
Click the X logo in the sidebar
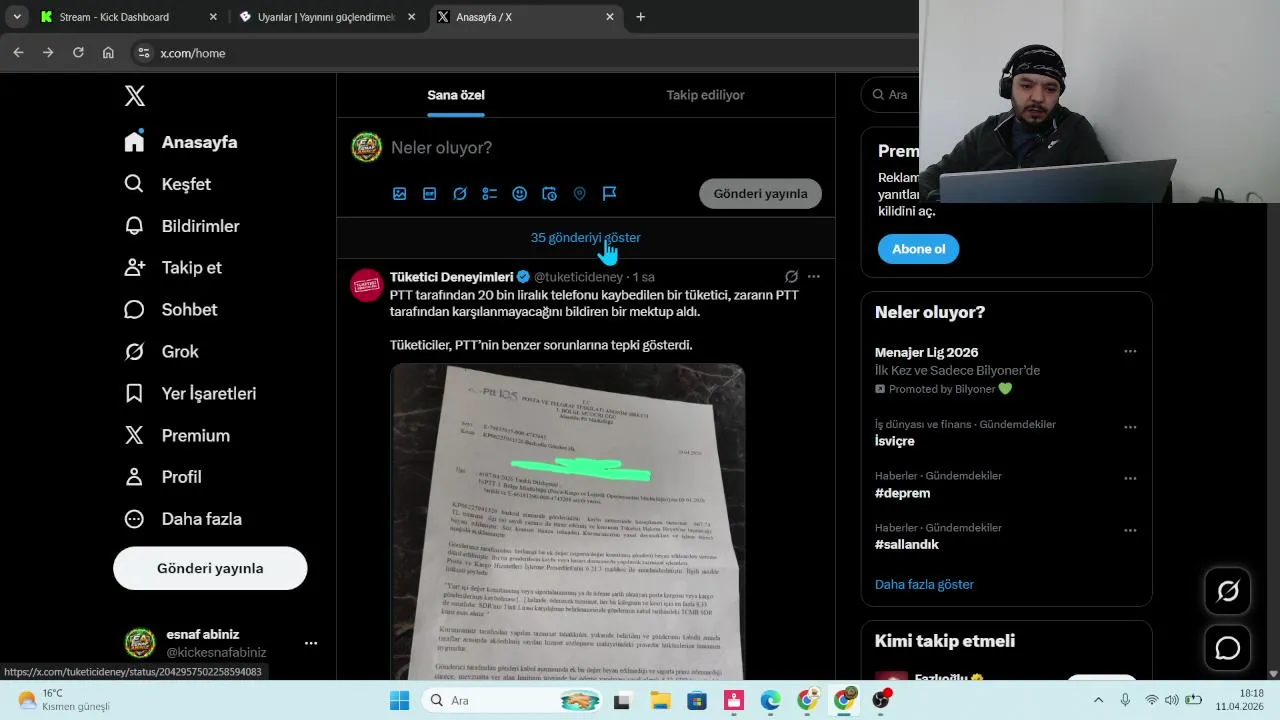point(135,96)
